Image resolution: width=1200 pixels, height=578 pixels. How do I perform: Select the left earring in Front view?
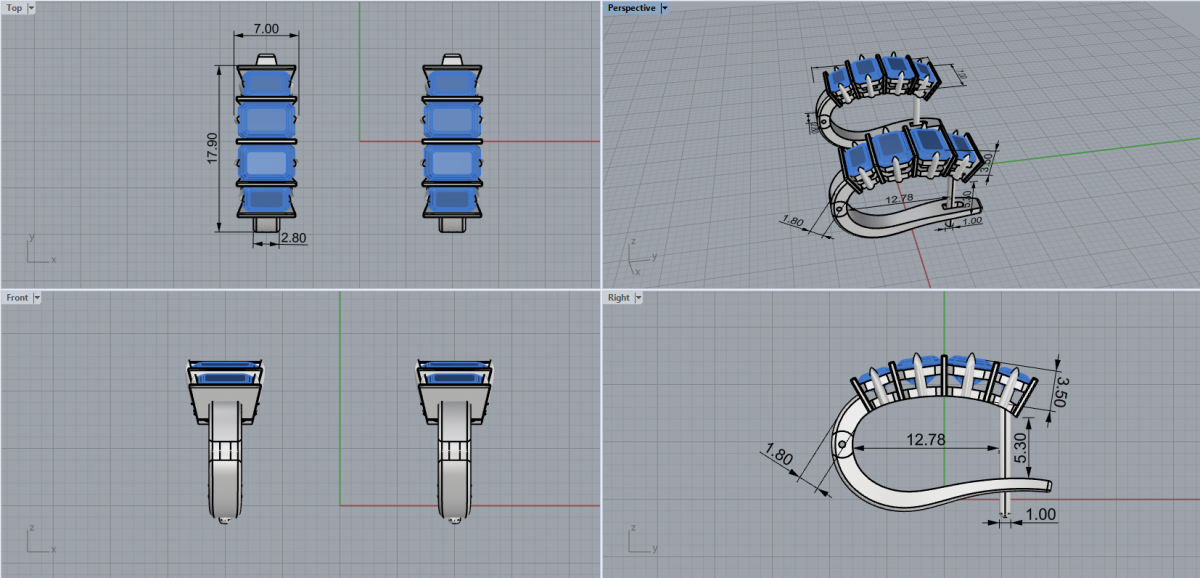pyautogui.click(x=226, y=440)
